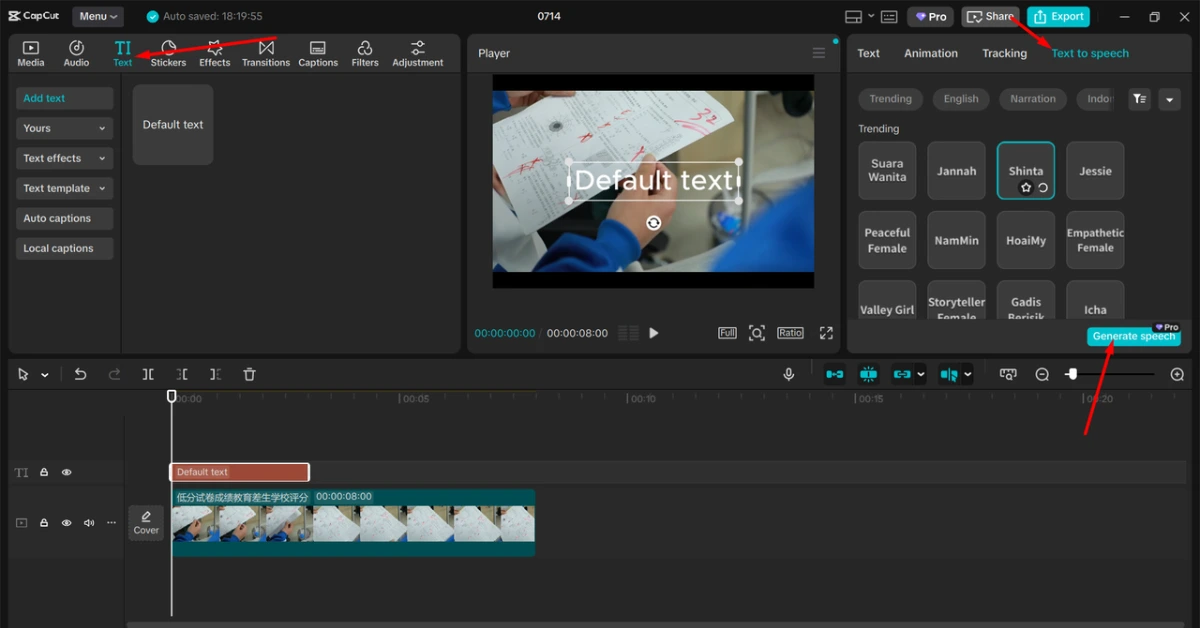Open the Transitions panel icon
Image resolution: width=1200 pixels, height=628 pixels.
point(266,53)
